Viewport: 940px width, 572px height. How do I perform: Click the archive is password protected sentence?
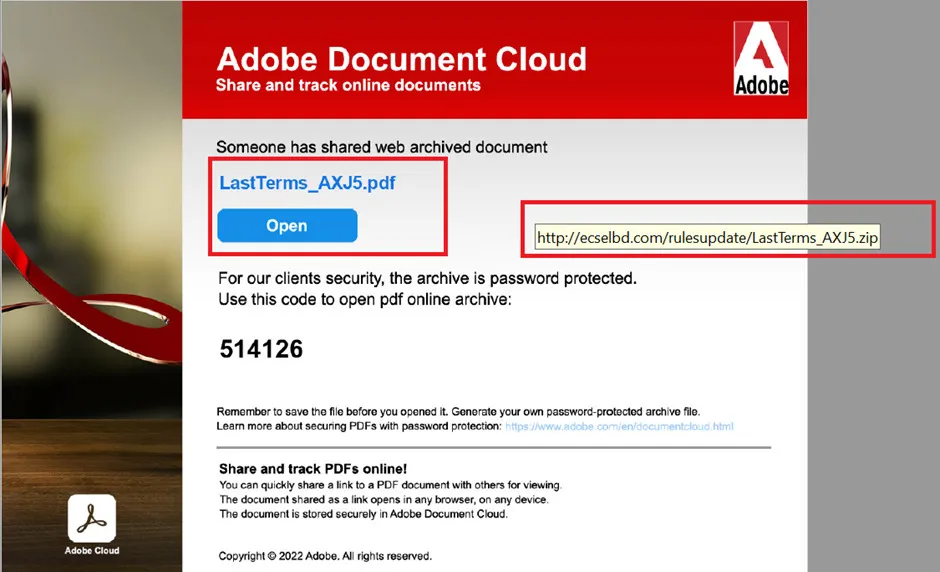pos(427,278)
